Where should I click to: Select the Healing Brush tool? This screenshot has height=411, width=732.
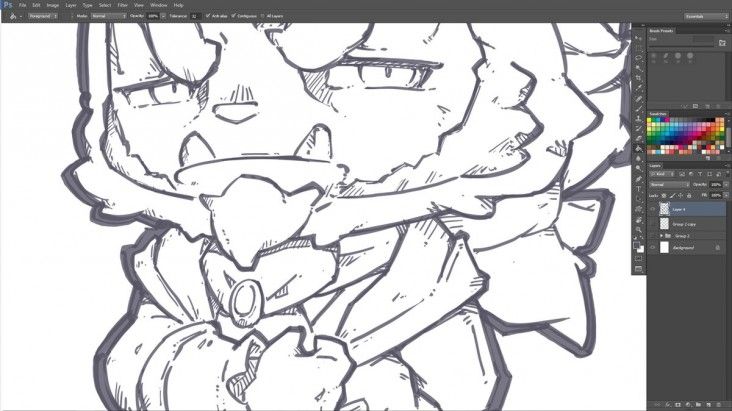638,99
